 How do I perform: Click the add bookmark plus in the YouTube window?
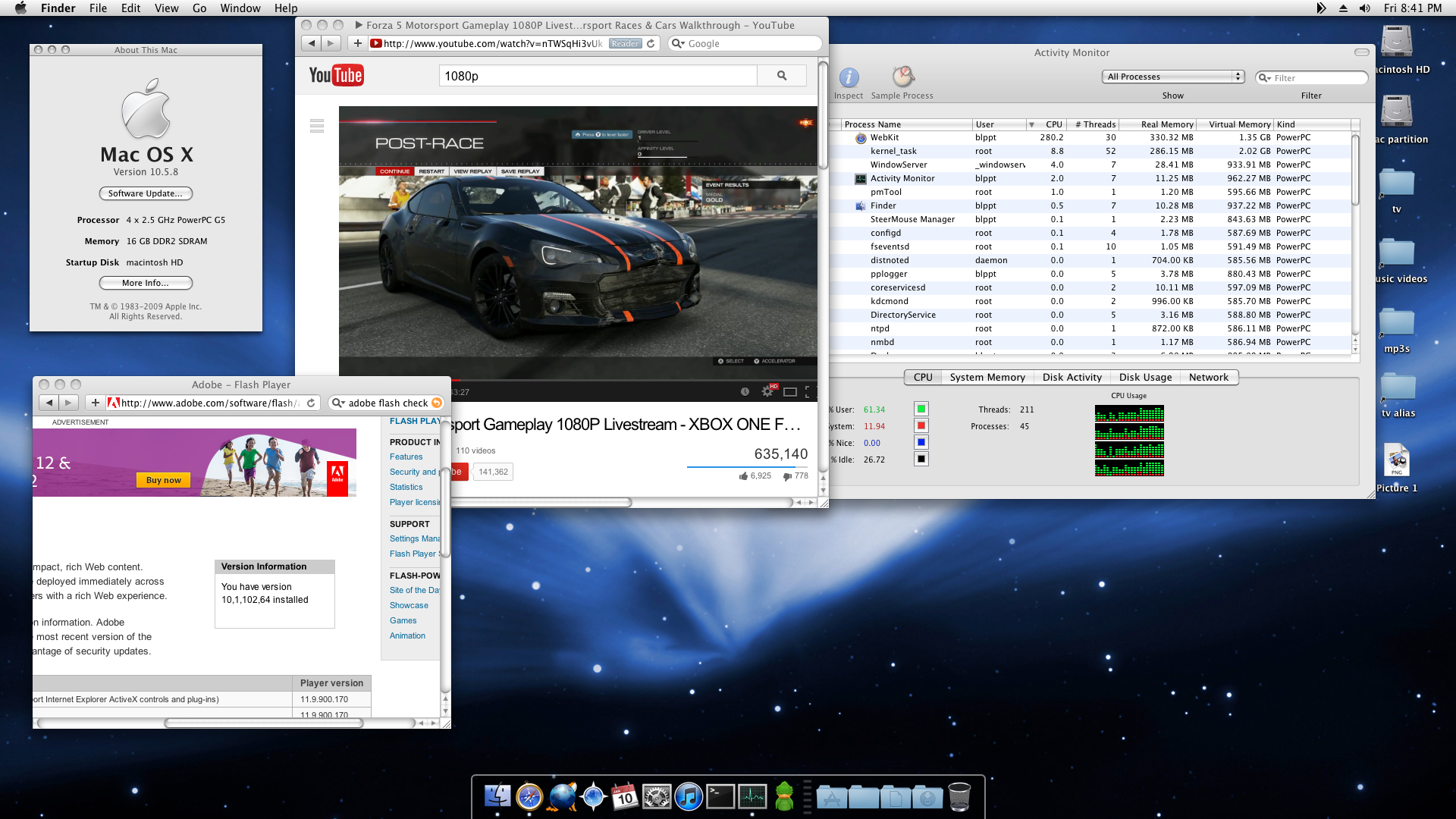click(357, 44)
